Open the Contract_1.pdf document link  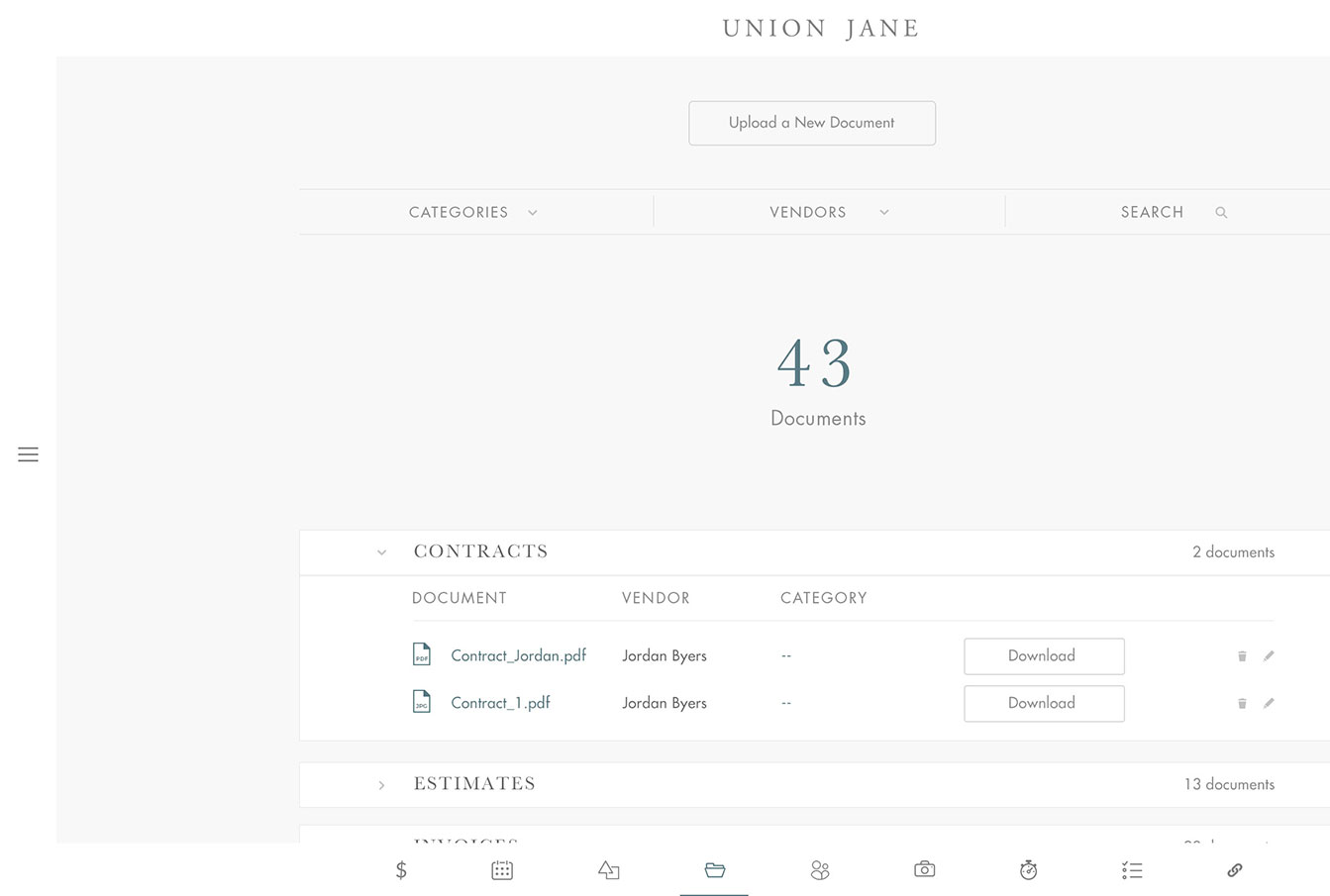point(500,703)
